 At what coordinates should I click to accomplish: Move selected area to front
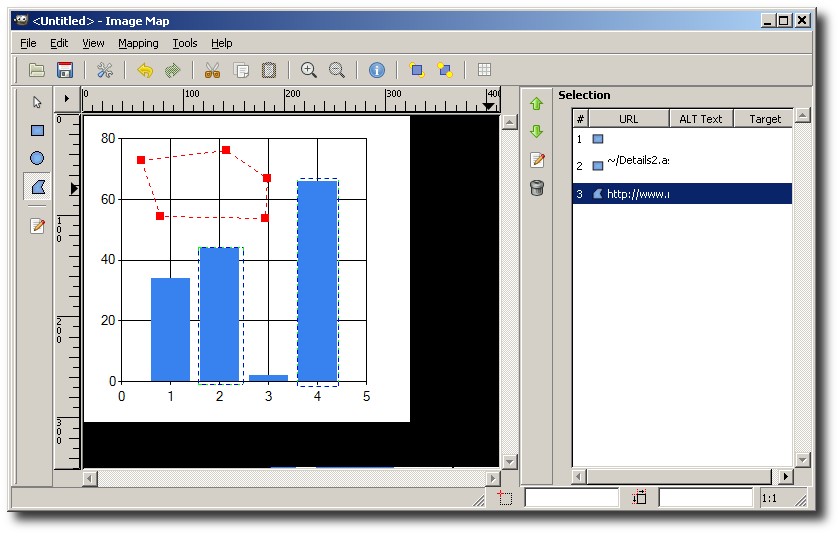(x=417, y=70)
